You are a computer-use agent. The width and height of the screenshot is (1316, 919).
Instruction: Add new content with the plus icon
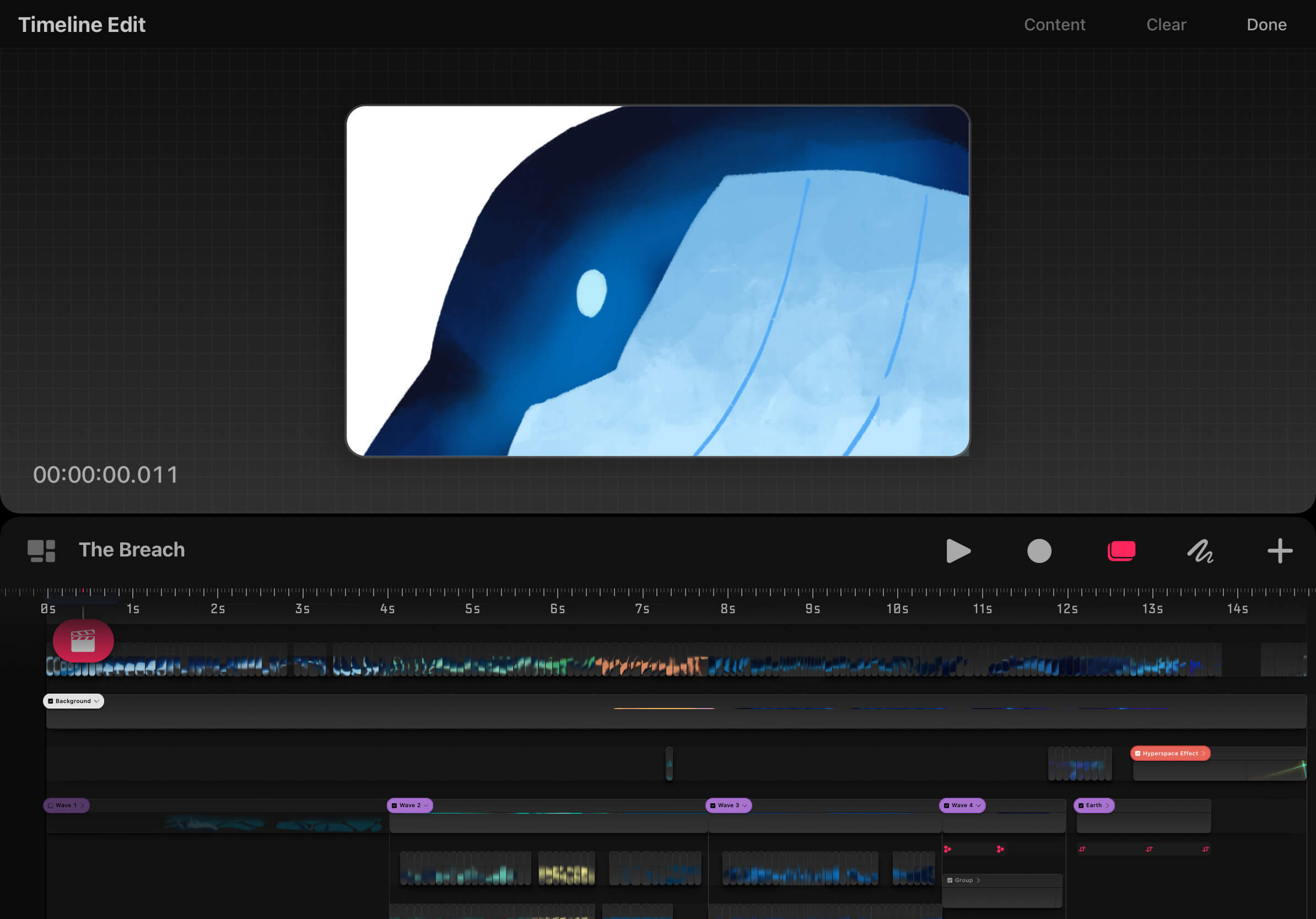[1280, 551]
